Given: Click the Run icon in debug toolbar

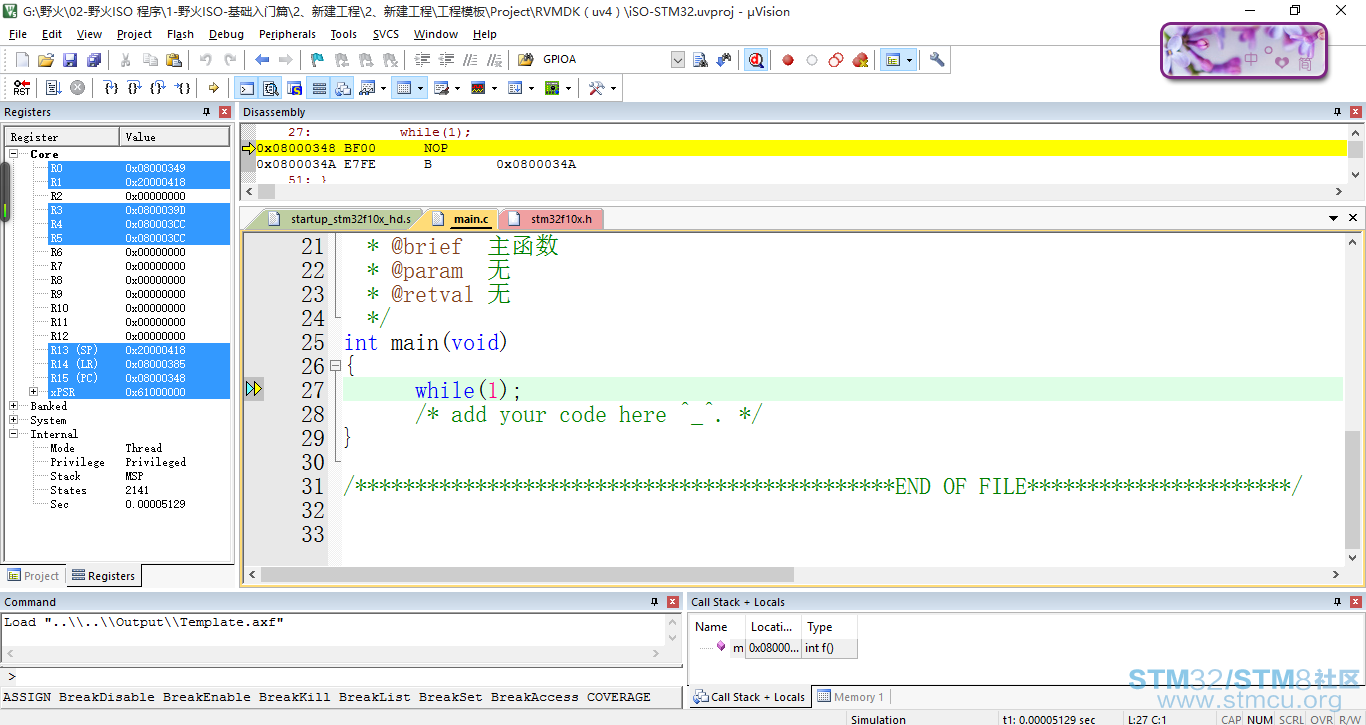Looking at the screenshot, I should (54, 88).
